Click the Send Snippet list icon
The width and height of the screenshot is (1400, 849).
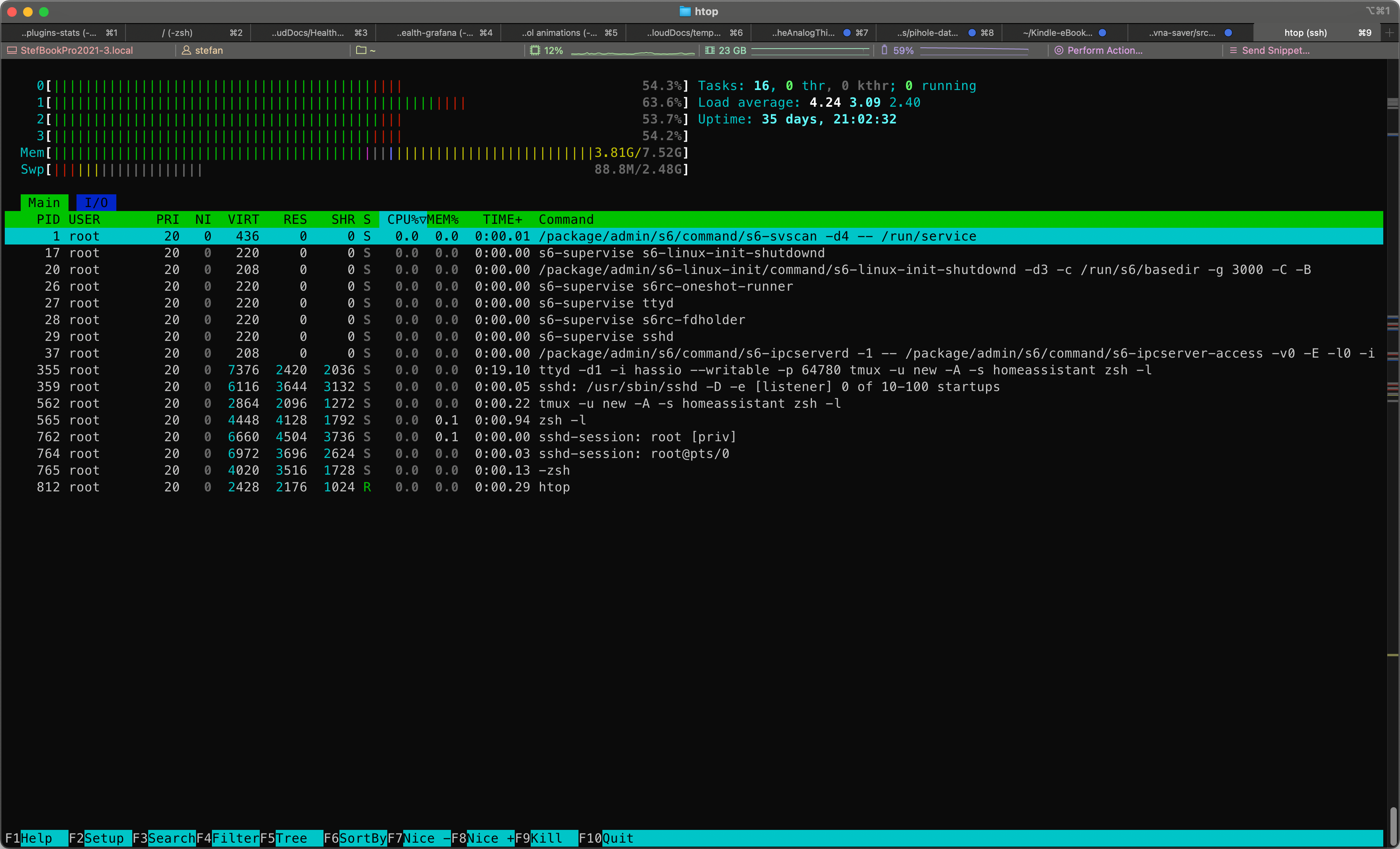1233,51
